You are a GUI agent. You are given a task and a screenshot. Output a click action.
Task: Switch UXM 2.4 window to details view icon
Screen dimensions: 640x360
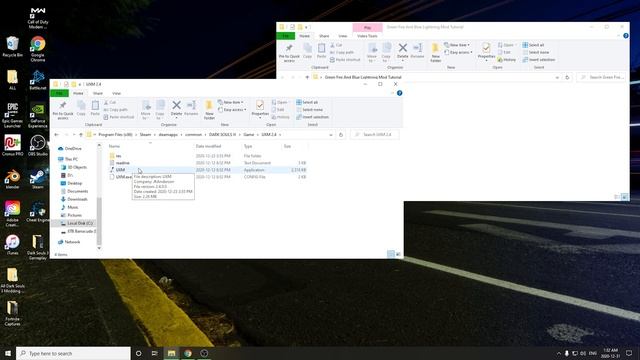[391, 254]
